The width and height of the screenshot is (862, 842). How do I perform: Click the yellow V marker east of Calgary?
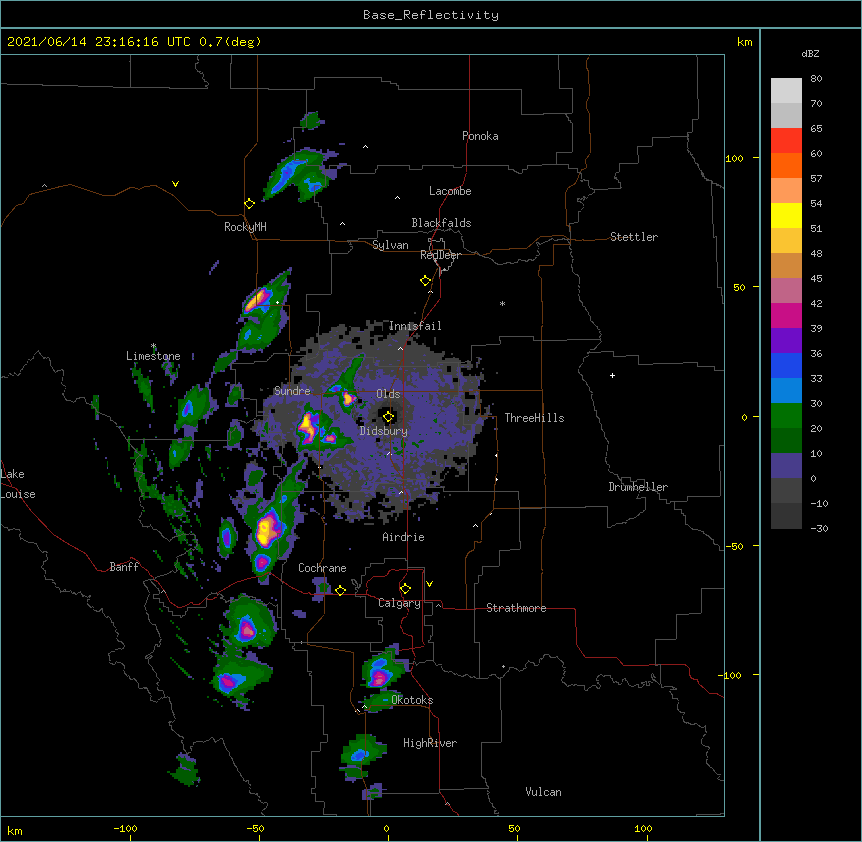pyautogui.click(x=429, y=584)
